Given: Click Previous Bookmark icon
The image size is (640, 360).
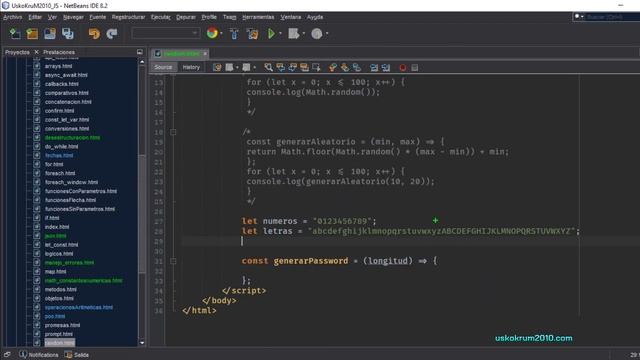Looking at the screenshot, I should pos(333,67).
